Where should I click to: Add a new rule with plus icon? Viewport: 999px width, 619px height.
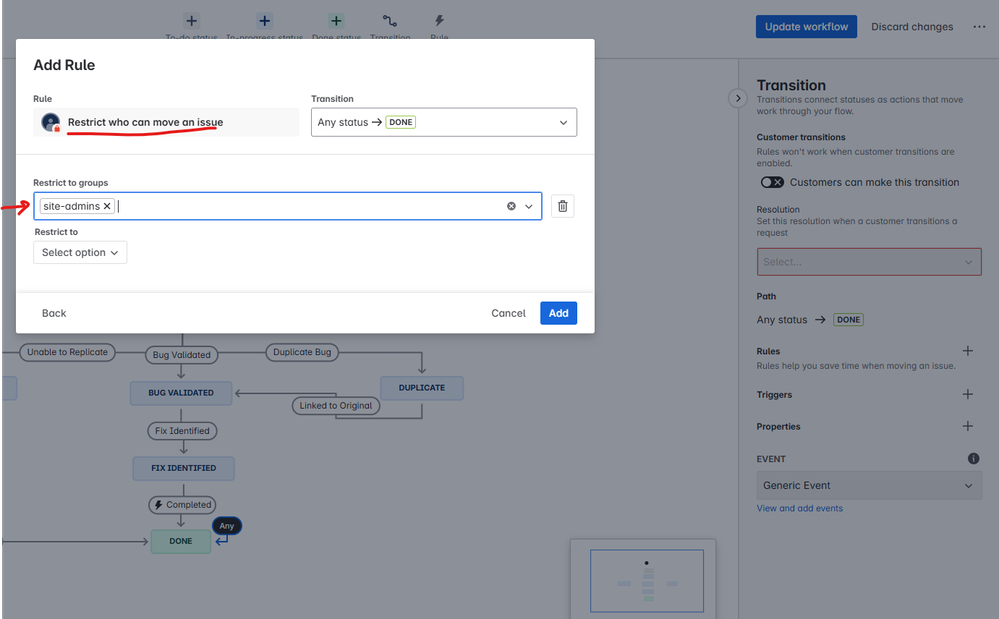tap(968, 351)
